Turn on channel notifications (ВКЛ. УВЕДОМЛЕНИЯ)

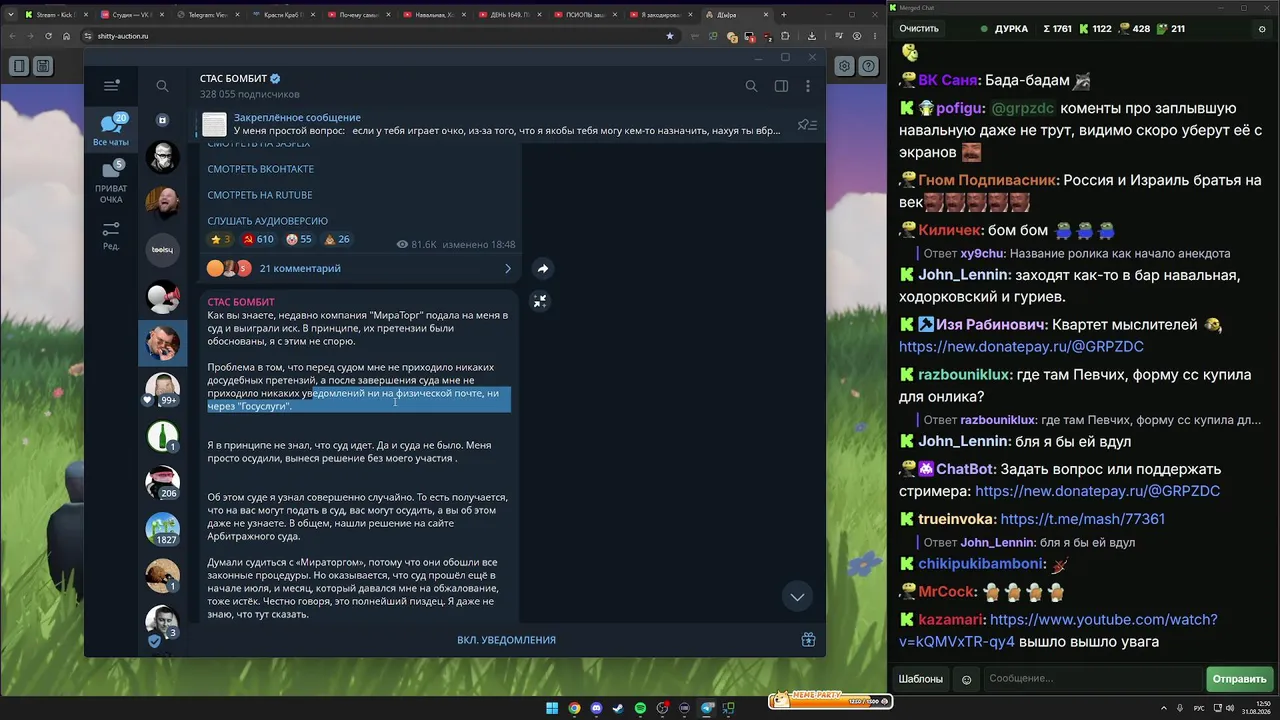point(506,640)
